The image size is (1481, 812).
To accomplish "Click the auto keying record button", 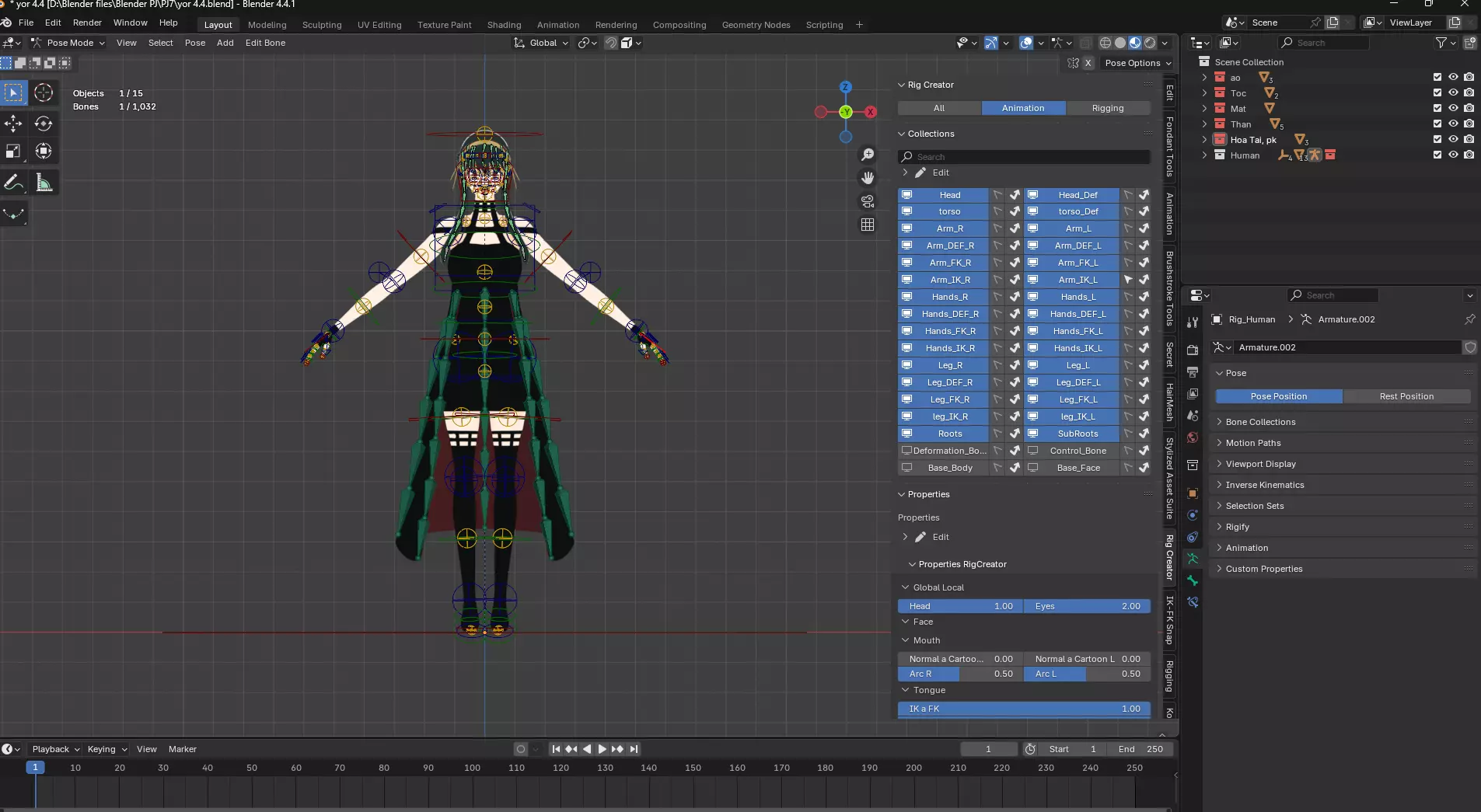I will coord(520,749).
